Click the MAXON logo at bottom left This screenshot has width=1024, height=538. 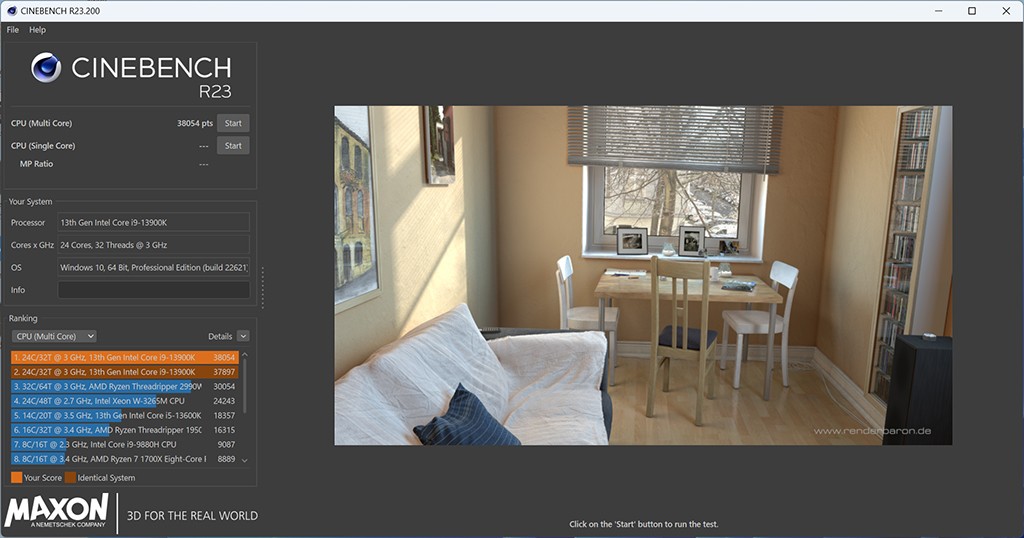[x=57, y=511]
